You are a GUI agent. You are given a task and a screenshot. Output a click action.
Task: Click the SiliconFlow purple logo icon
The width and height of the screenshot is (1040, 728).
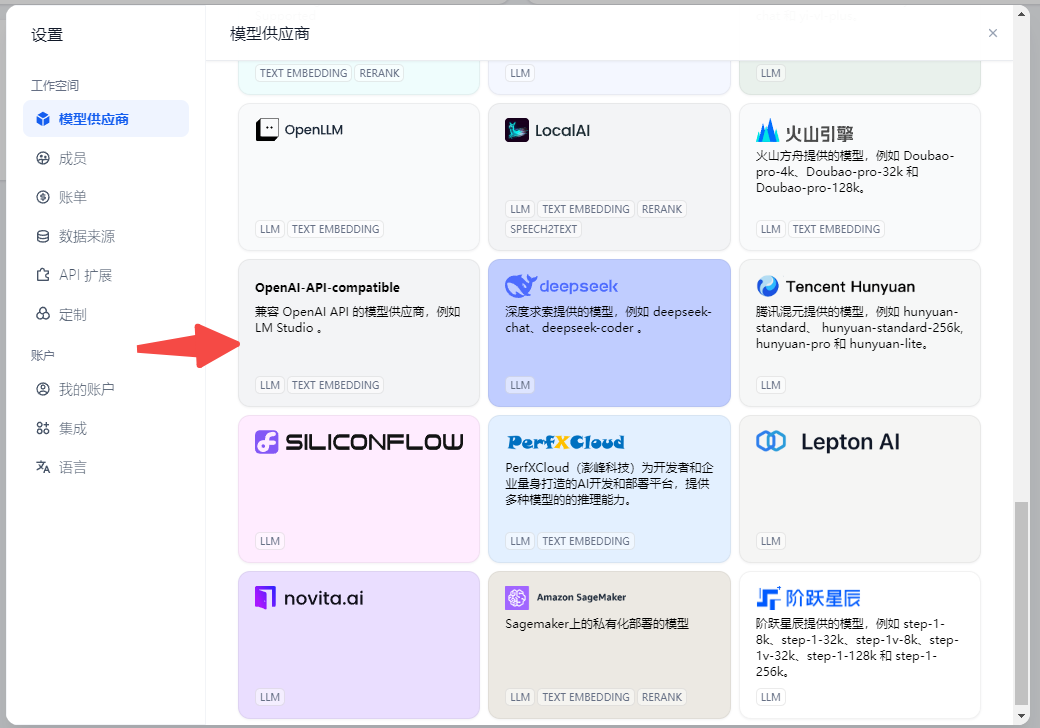point(267,442)
